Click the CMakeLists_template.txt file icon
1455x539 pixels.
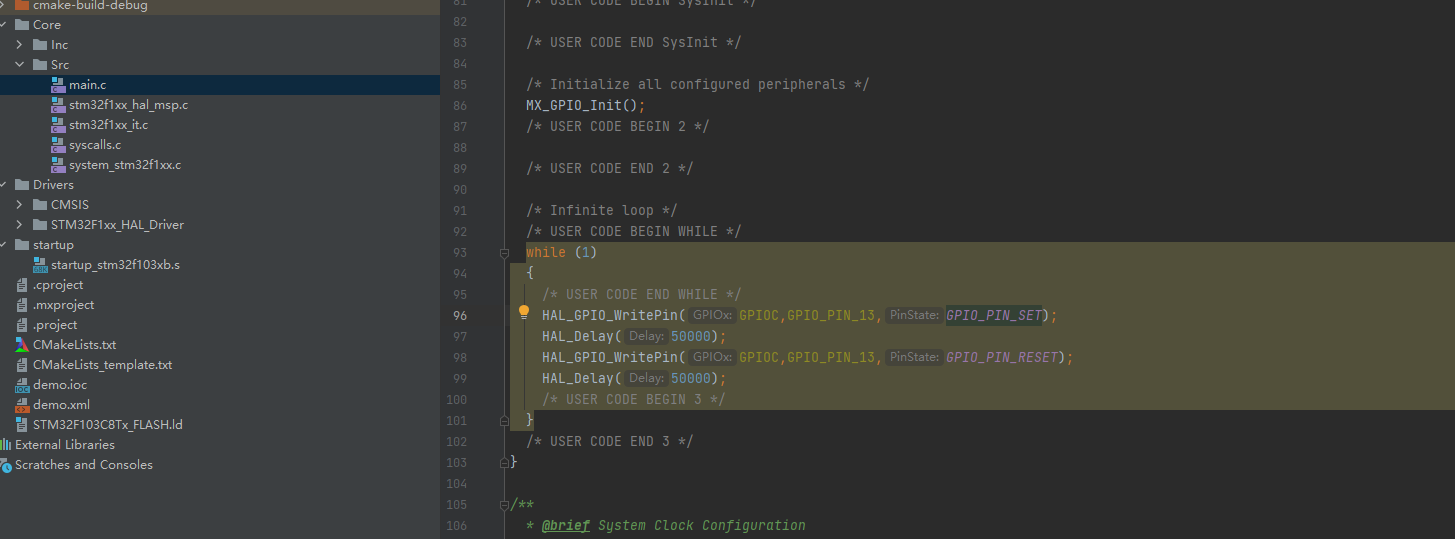22,365
